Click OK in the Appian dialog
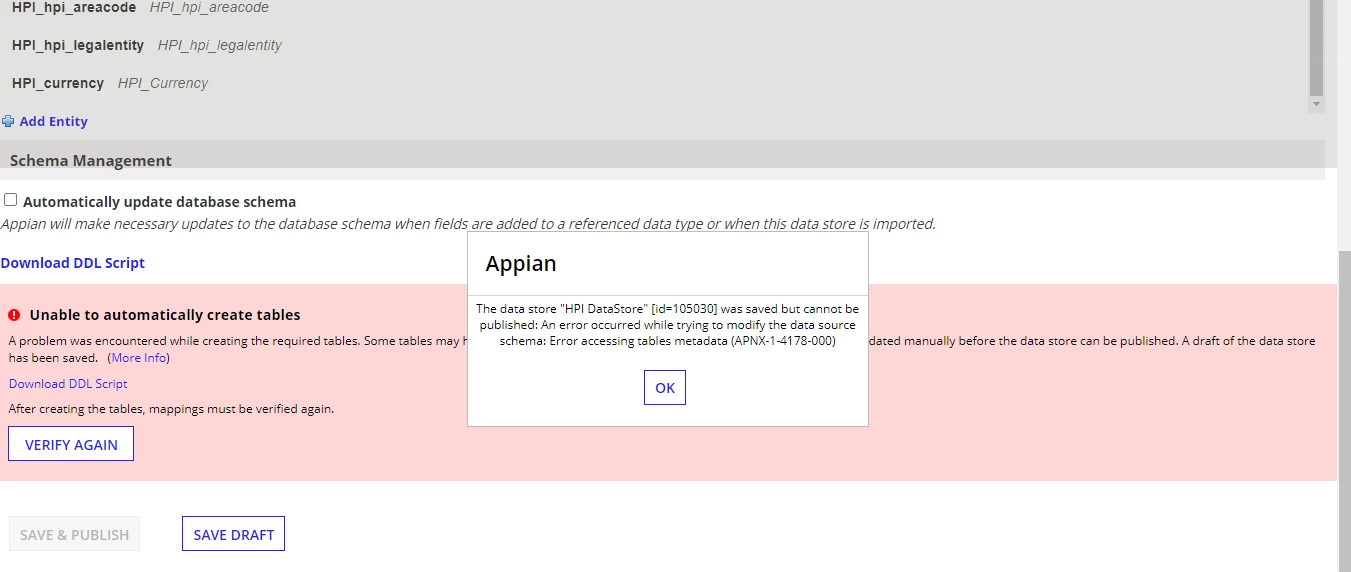Viewport: 1351px width, 572px height. [x=665, y=387]
